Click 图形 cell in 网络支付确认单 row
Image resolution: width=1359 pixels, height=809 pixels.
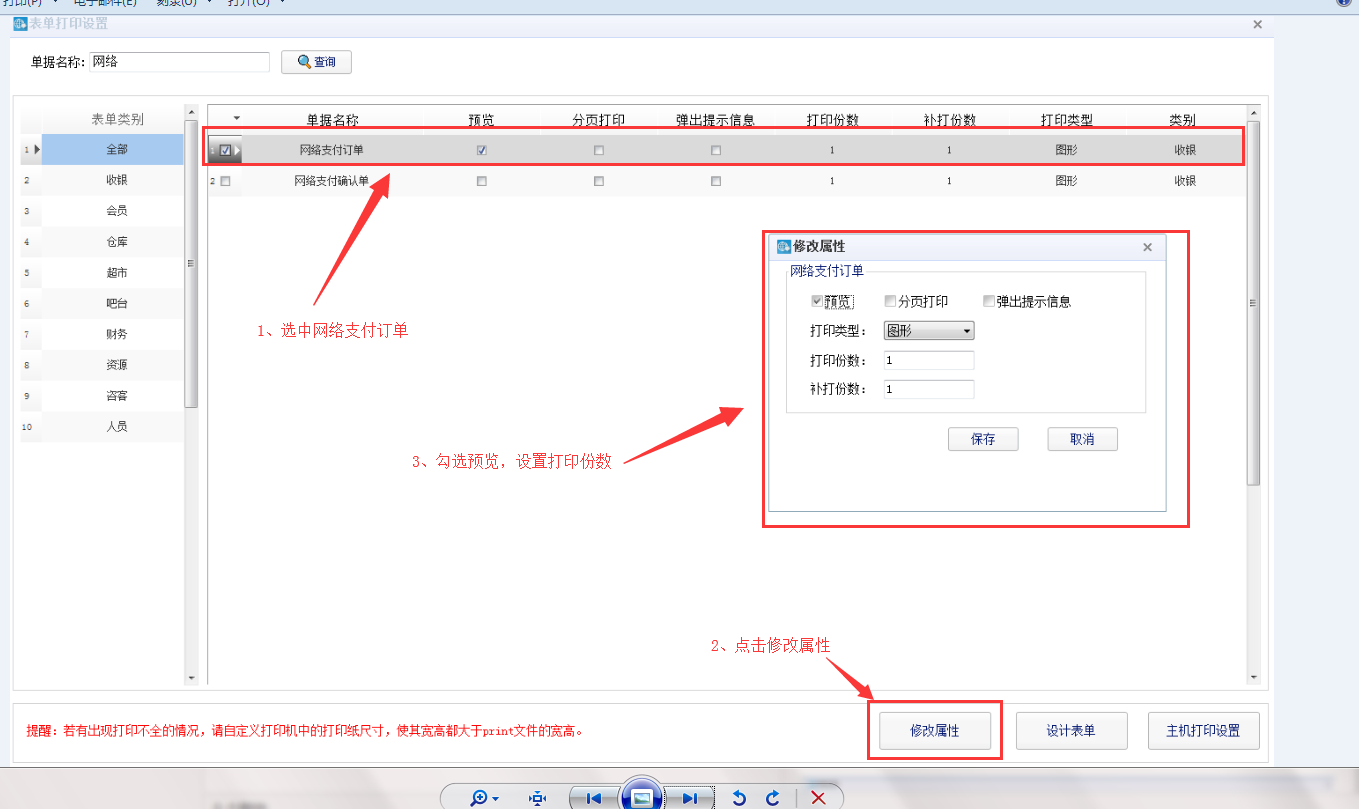1066,181
